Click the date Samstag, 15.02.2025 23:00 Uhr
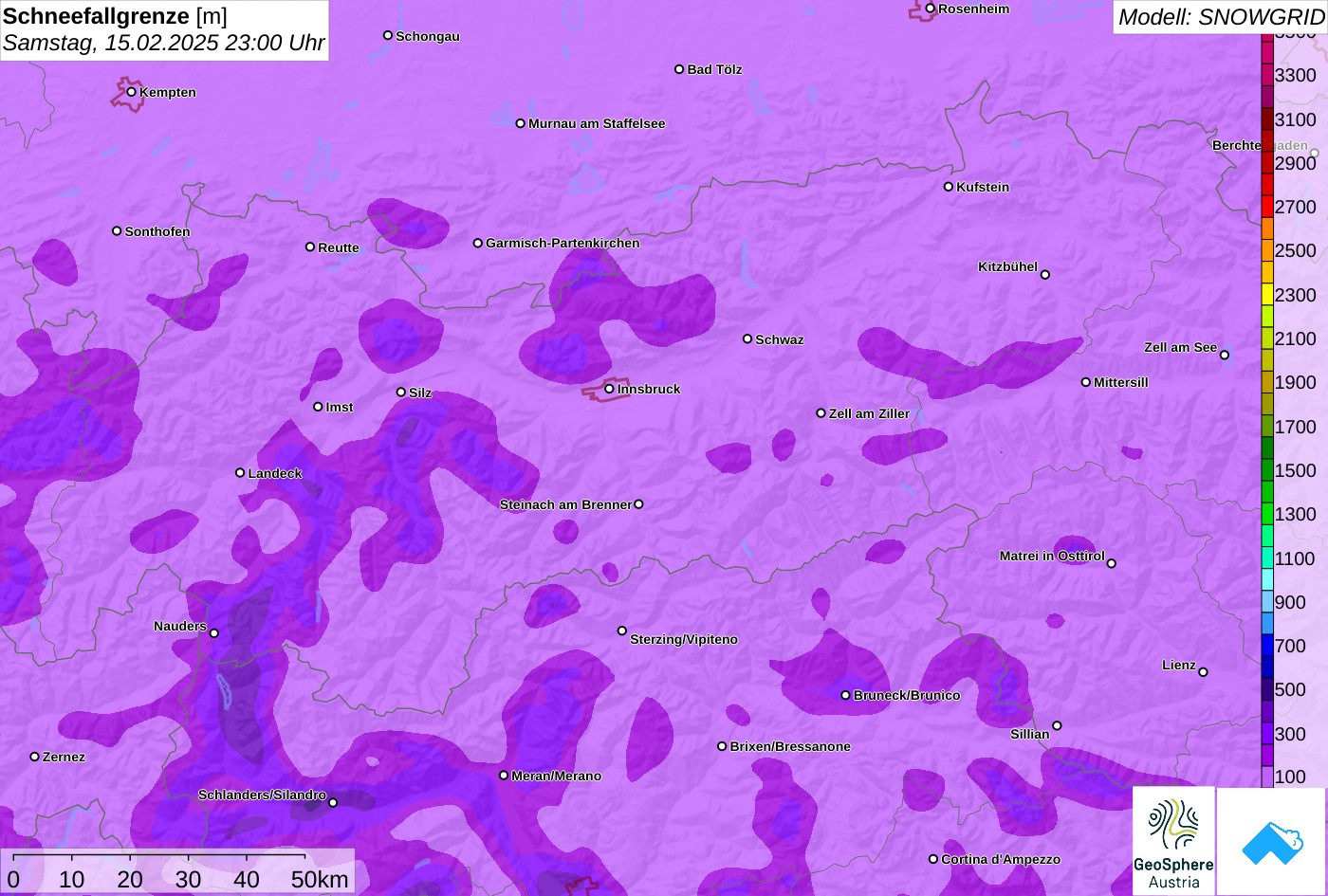1328x896 pixels. [x=164, y=43]
